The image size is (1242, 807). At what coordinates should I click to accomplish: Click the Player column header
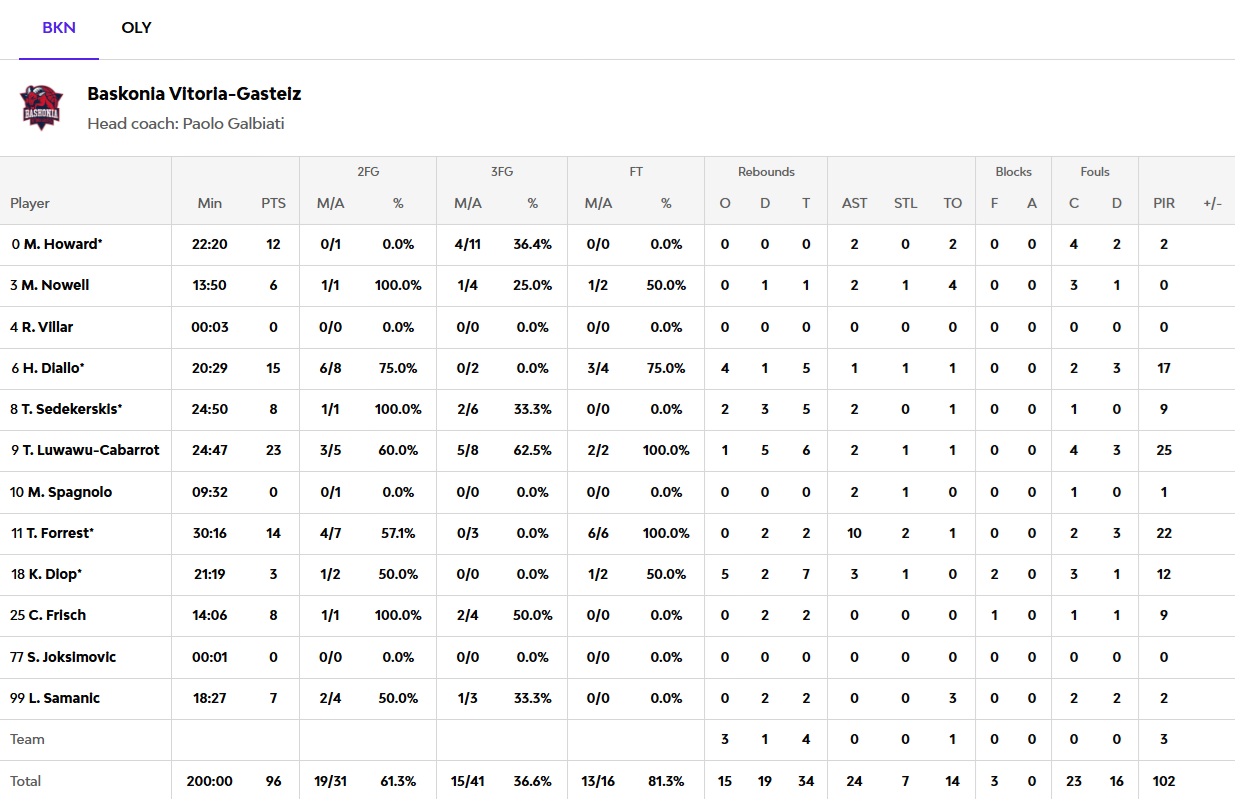tap(30, 203)
